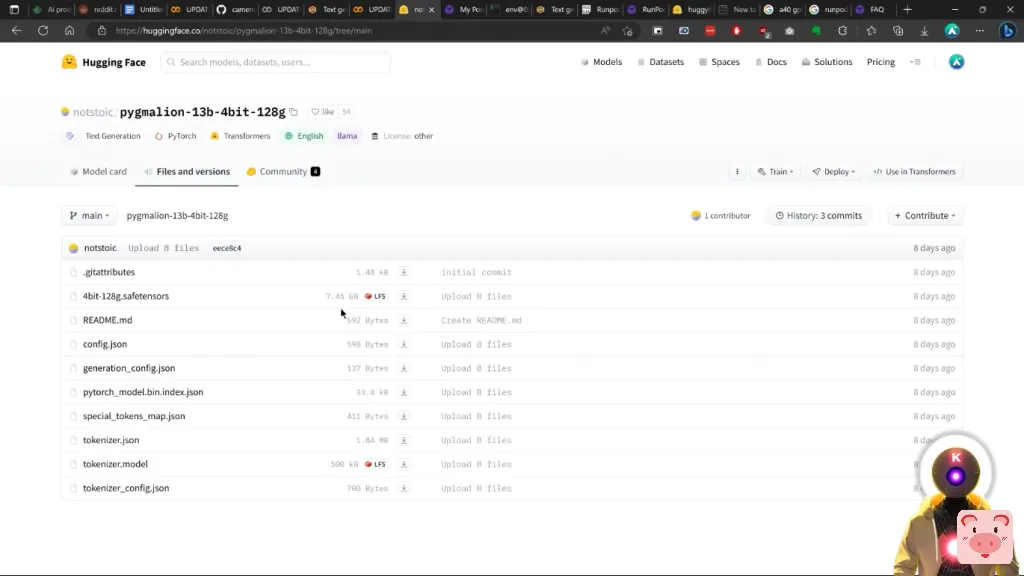The image size is (1024, 576).
Task: Open Datasets in the top navigation
Action: 660,62
